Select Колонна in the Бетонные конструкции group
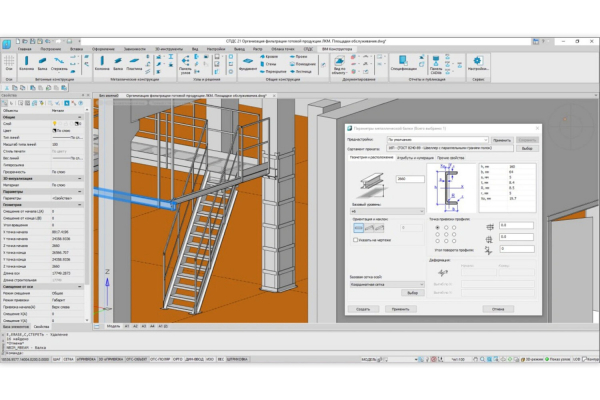Screen dimensions: 600x400 pyautogui.click(x=26, y=63)
